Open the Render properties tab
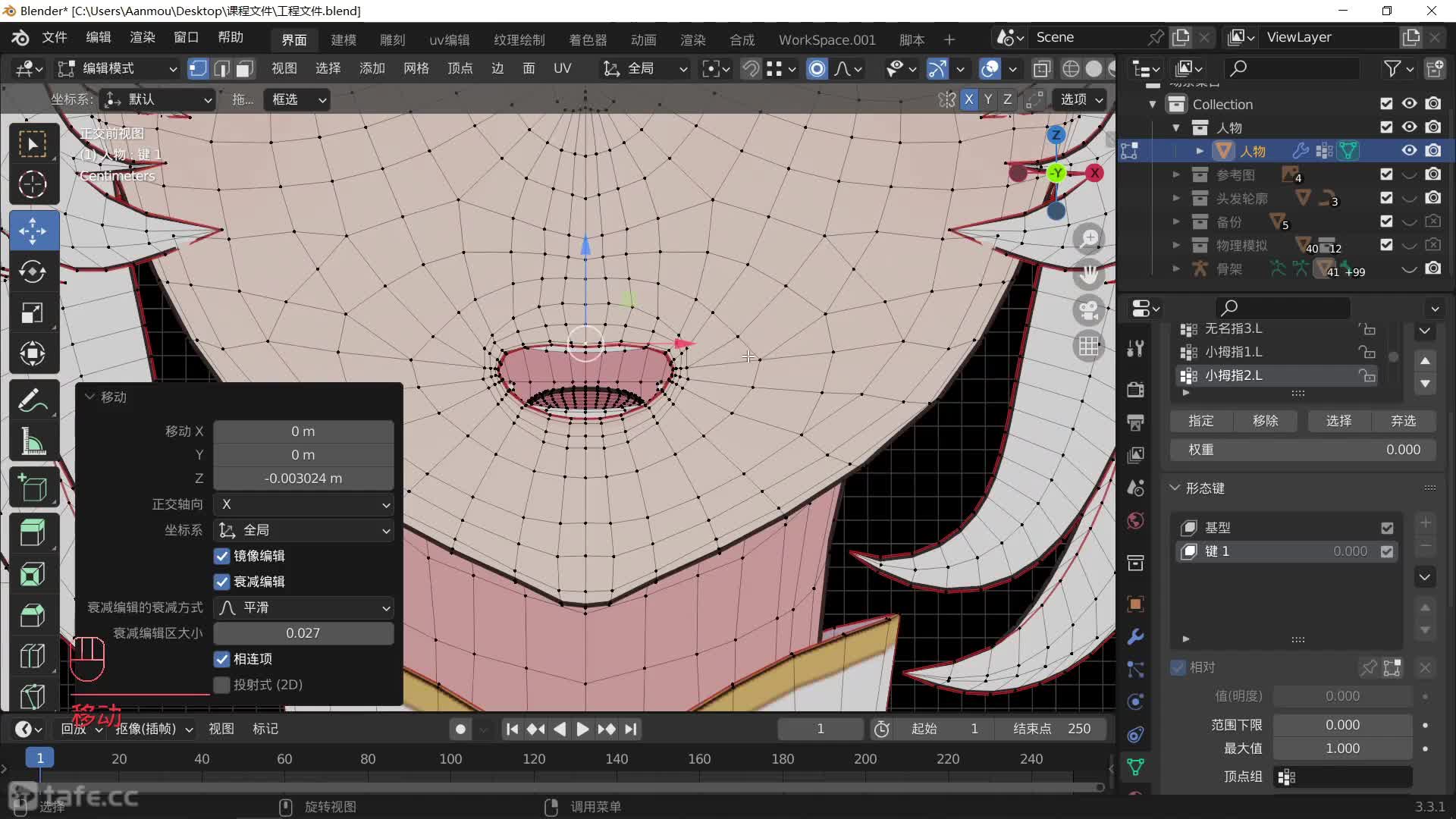 [x=1135, y=390]
